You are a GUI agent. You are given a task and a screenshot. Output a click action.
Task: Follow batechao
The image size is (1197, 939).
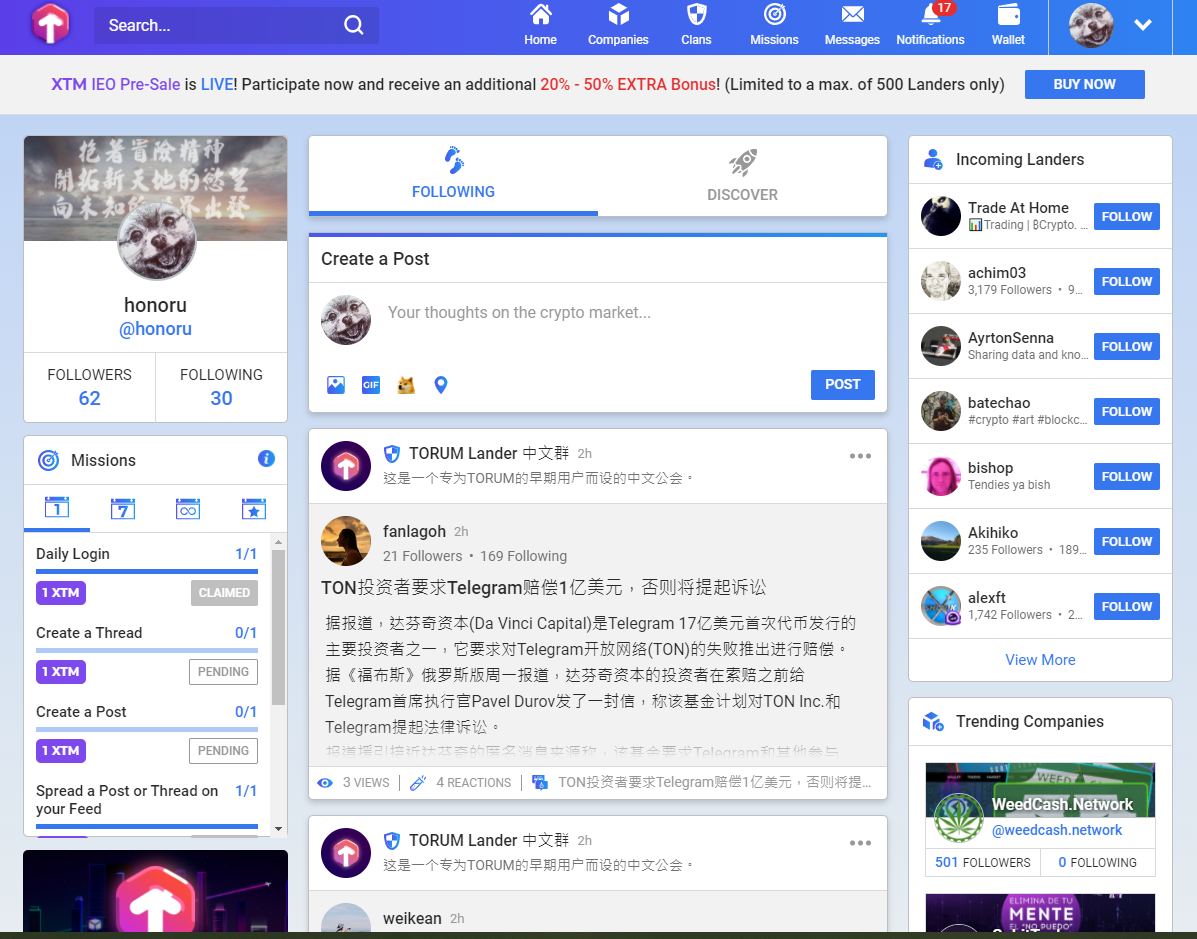(1127, 411)
